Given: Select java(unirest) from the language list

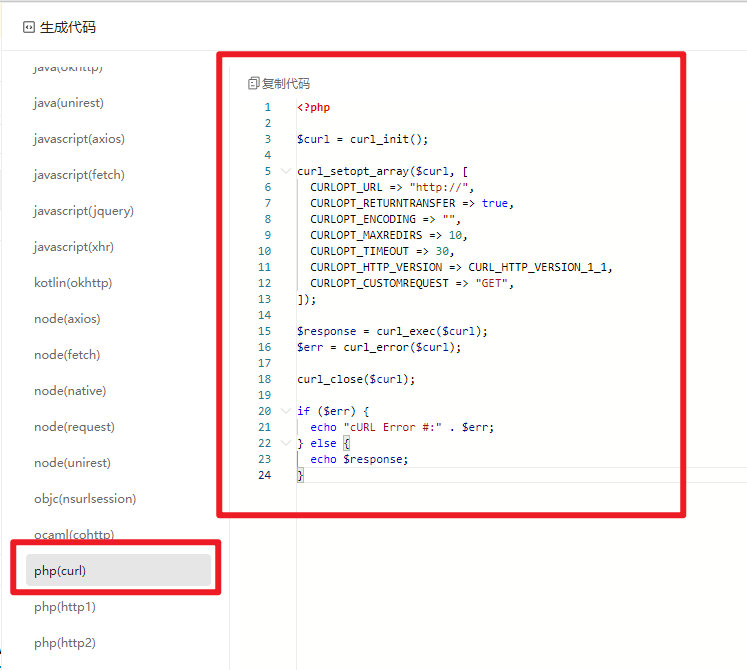Looking at the screenshot, I should click(69, 103).
